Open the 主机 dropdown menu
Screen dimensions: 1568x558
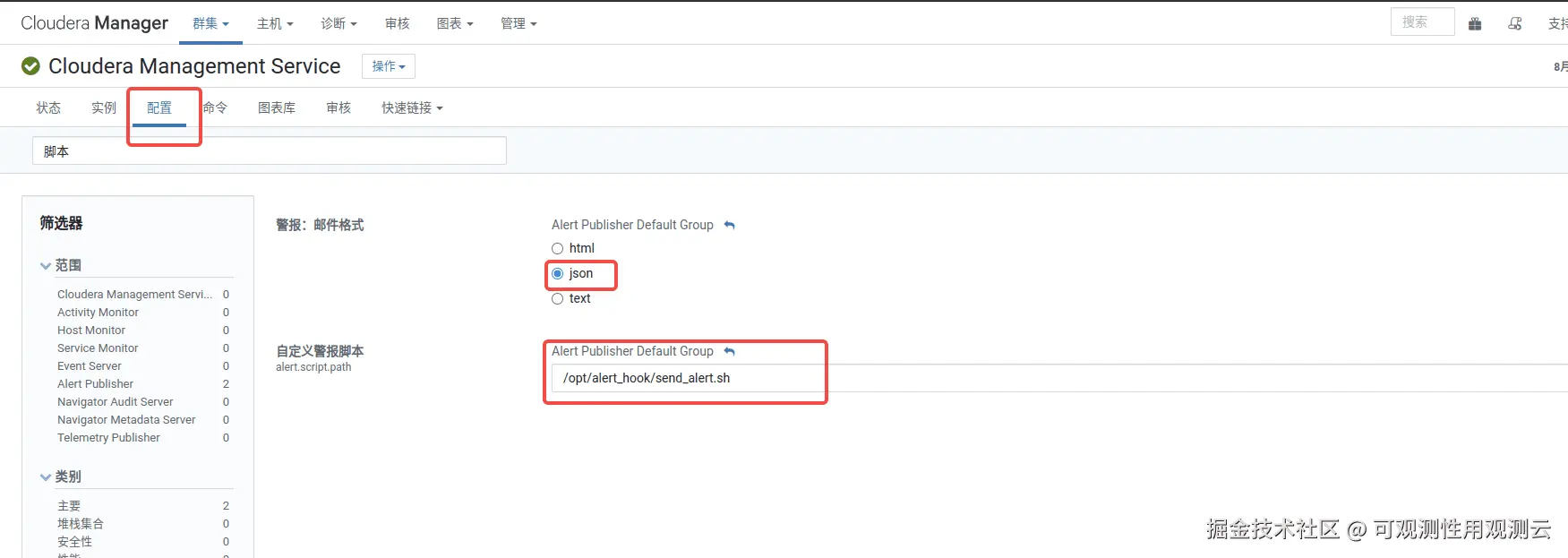click(275, 23)
